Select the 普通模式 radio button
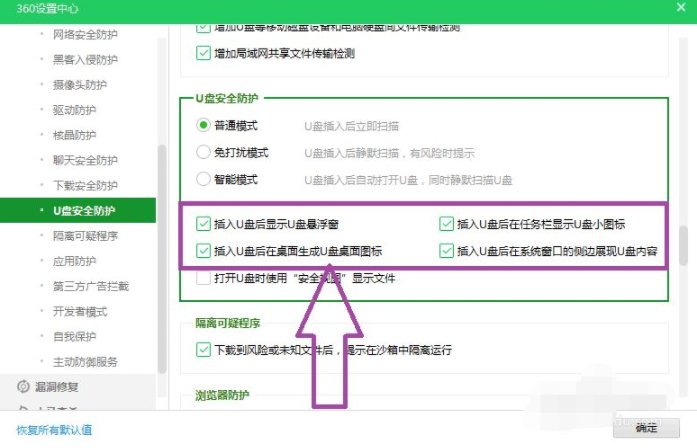Image resolution: width=697 pixels, height=448 pixels. coord(203,126)
